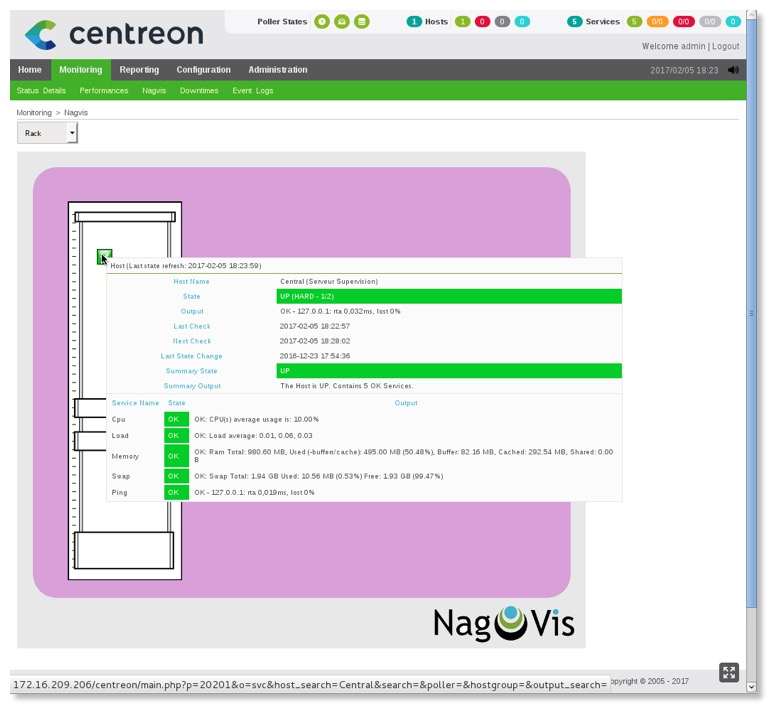Image resolution: width=767 pixels, height=704 pixels.
Task: Click the vertical page scrollbar
Action: point(752,313)
